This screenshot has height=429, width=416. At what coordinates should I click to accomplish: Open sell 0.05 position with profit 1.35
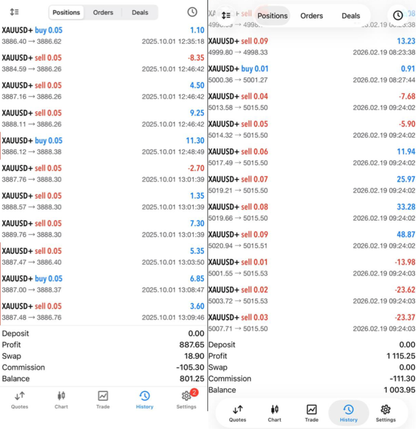103,201
